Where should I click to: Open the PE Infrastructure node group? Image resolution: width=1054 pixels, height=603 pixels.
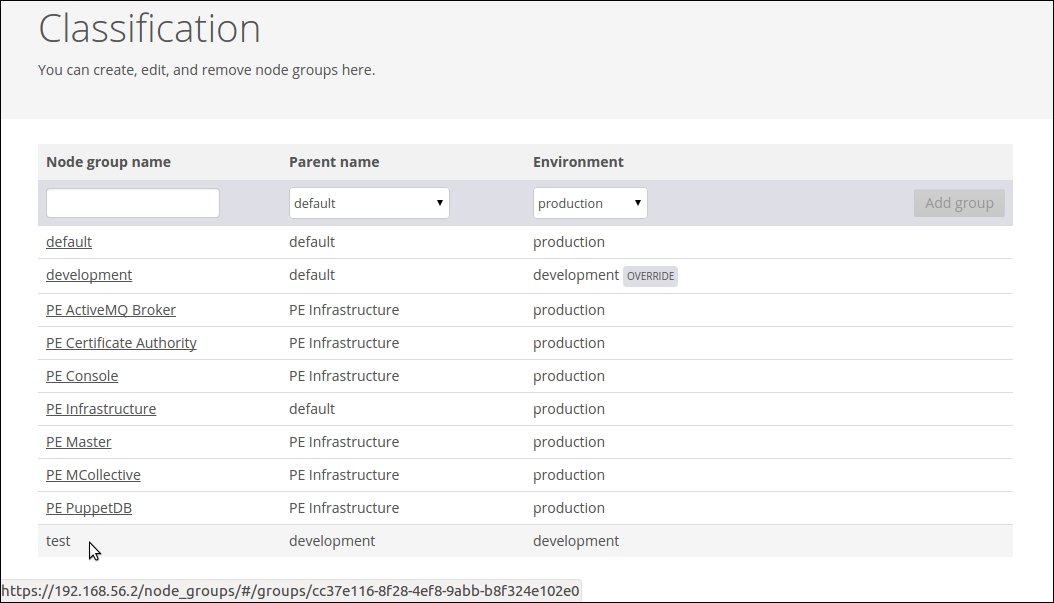pyautogui.click(x=101, y=409)
